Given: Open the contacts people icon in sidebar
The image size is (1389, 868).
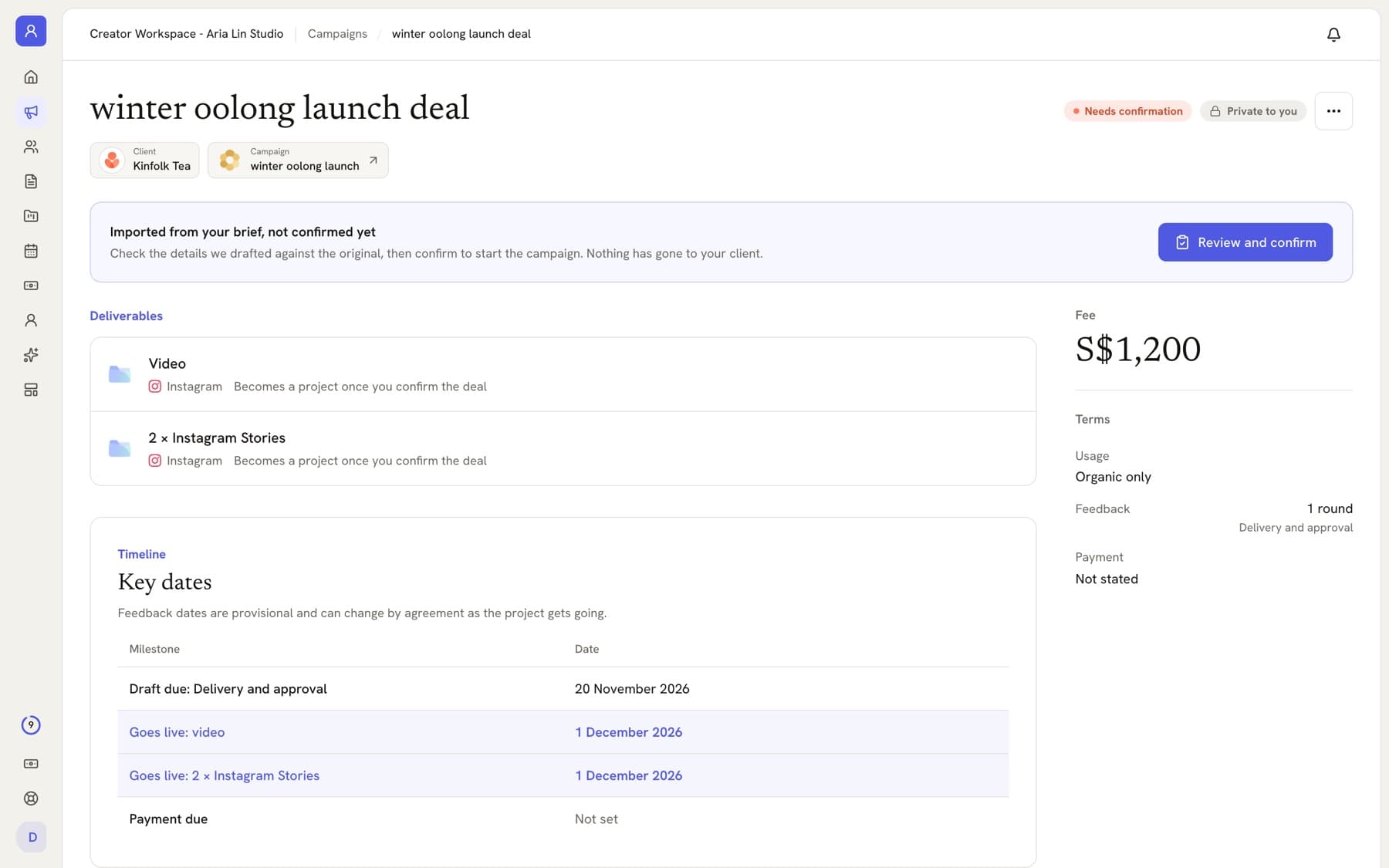Looking at the screenshot, I should pos(31,147).
